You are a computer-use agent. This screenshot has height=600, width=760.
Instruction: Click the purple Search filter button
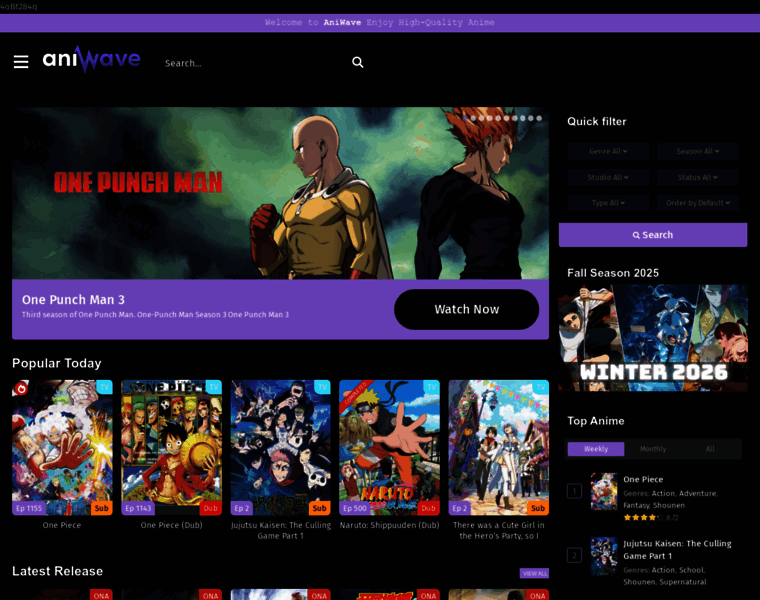tap(652, 235)
